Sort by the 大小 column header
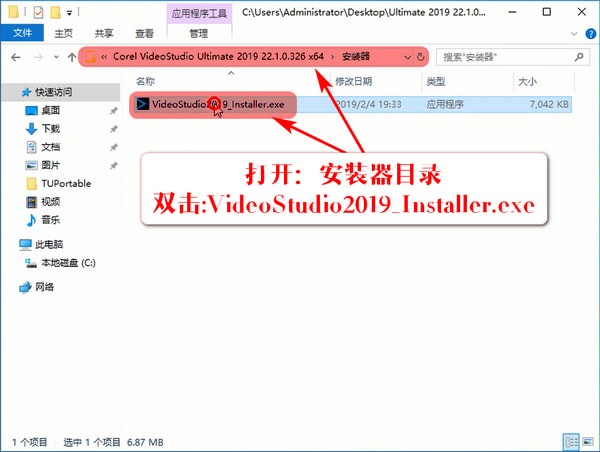This screenshot has width=600, height=452. pyautogui.click(x=527, y=81)
